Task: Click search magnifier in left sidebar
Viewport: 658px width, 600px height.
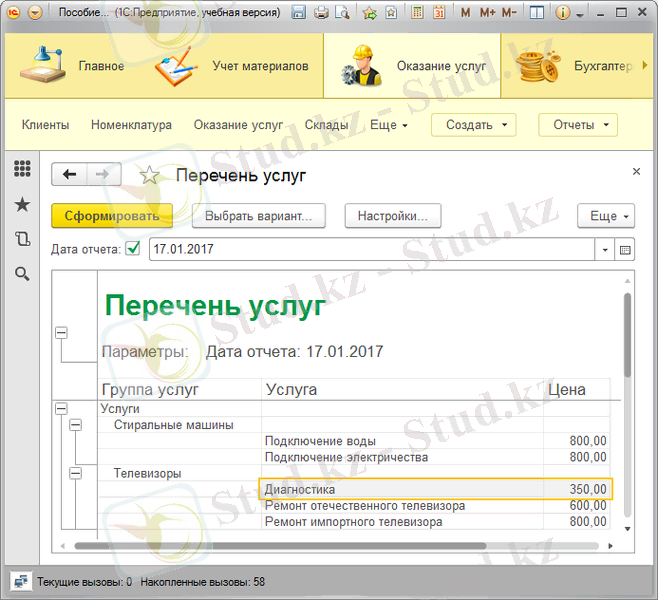Action: (22, 273)
